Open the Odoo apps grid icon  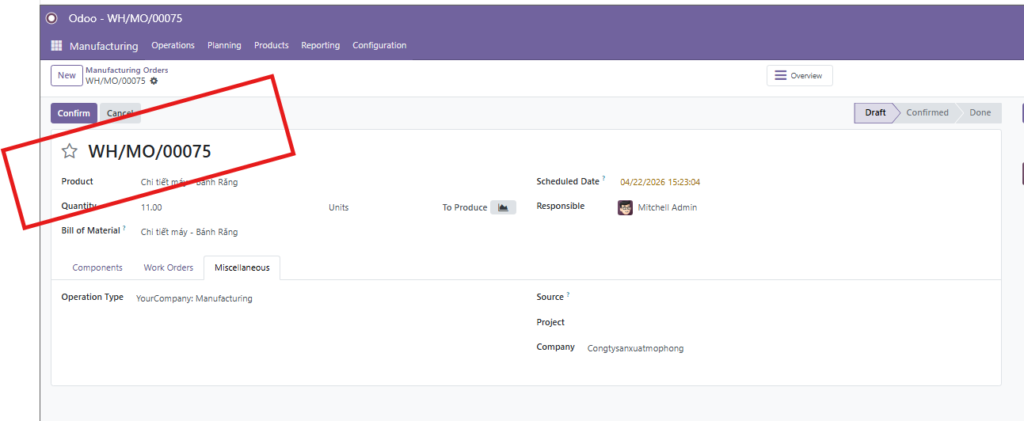pyautogui.click(x=56, y=46)
